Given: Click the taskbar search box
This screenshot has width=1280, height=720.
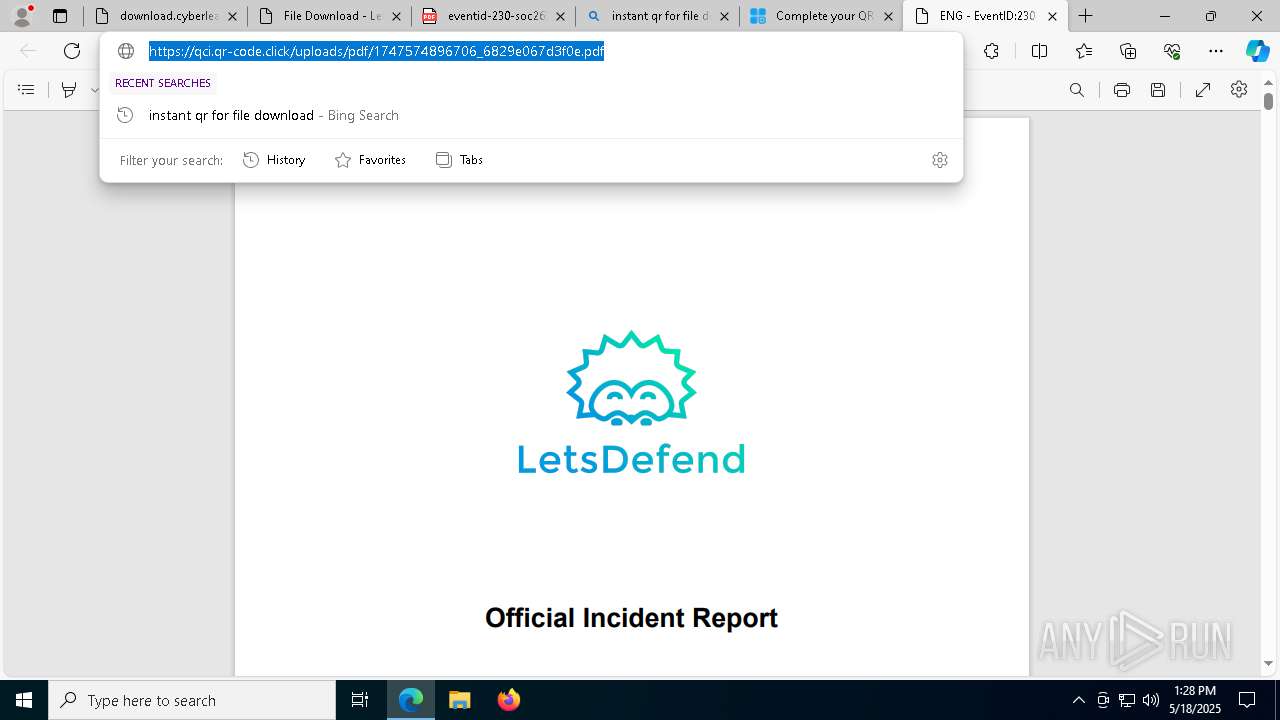Looking at the screenshot, I should pyautogui.click(x=192, y=700).
